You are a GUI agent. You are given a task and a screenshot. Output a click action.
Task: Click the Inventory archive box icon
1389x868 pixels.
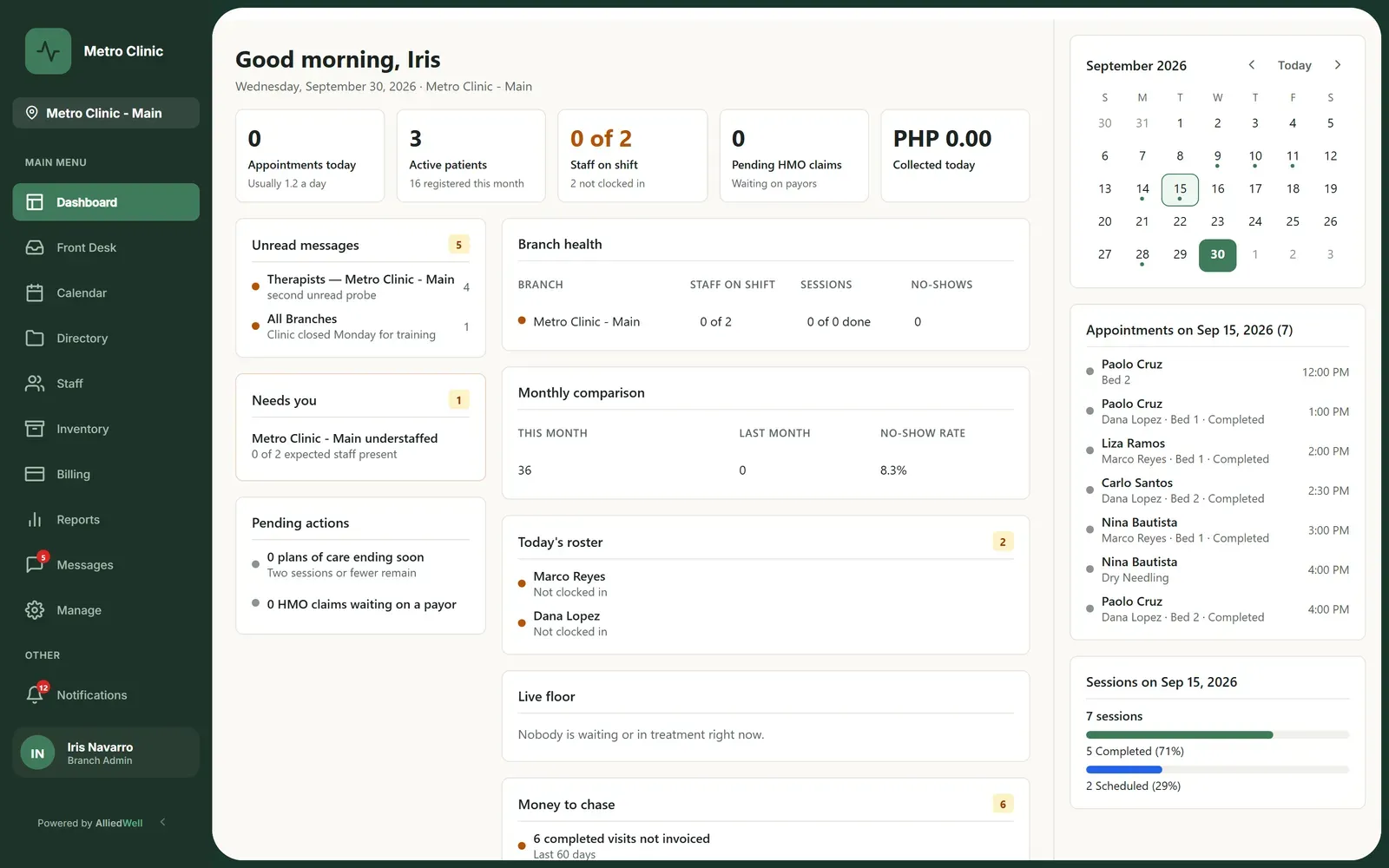coord(35,429)
